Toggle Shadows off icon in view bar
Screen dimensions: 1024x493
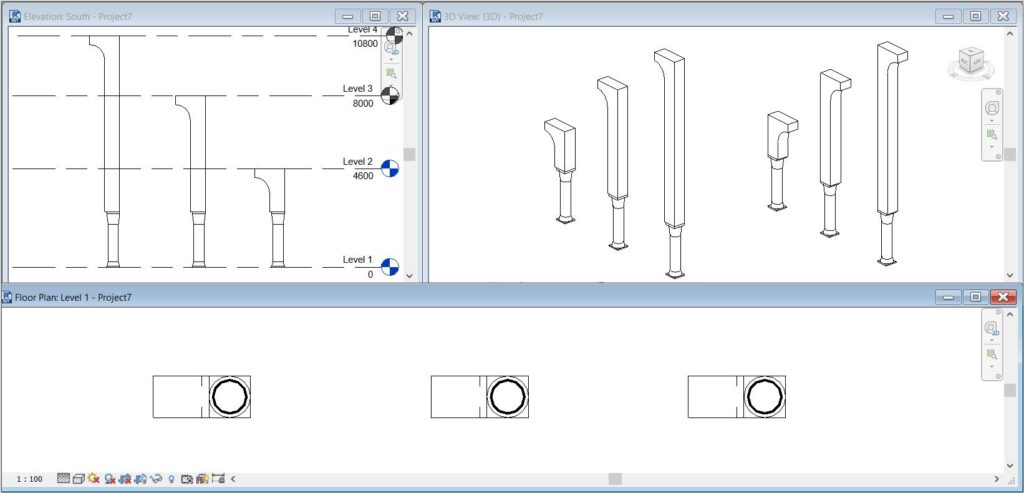tap(110, 479)
